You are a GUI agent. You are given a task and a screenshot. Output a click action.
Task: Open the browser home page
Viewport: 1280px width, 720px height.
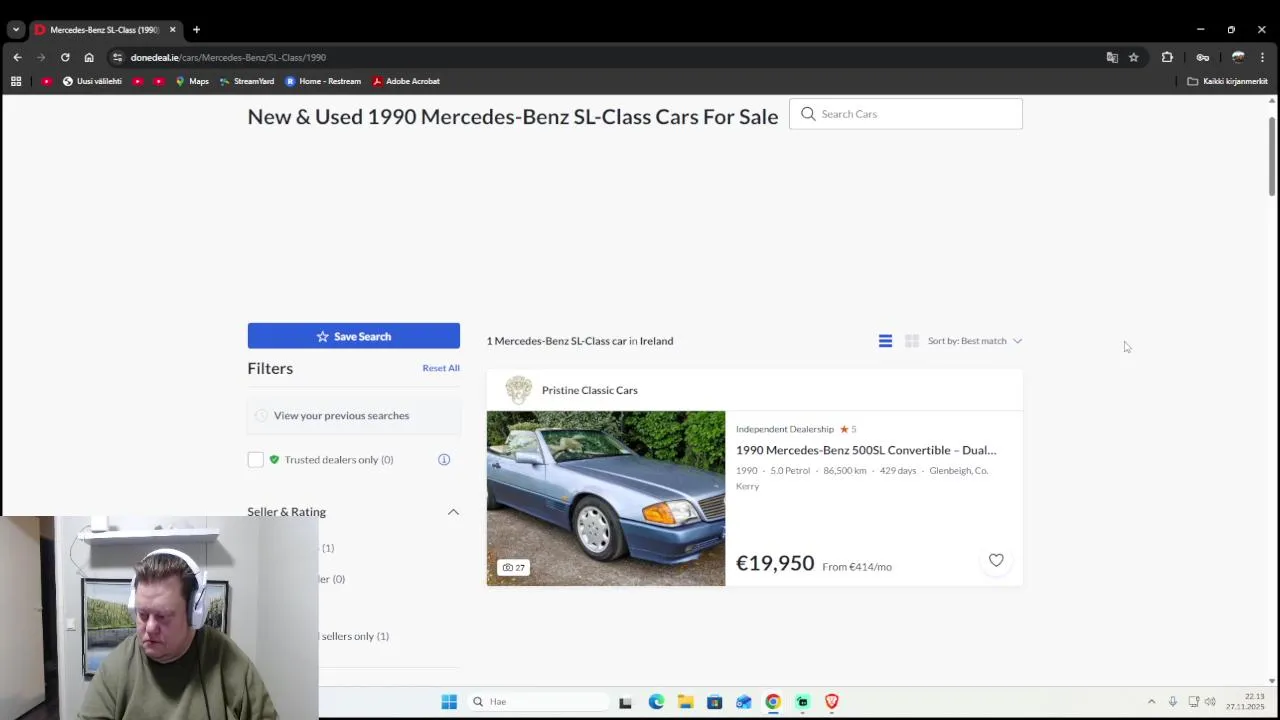click(89, 57)
